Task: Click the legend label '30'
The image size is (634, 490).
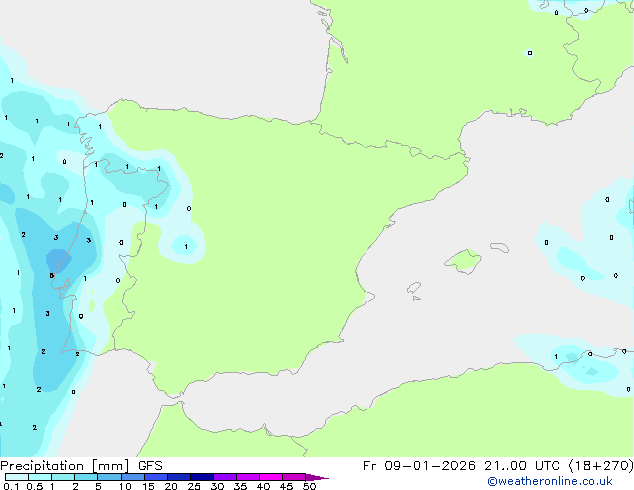Action: [x=217, y=486]
